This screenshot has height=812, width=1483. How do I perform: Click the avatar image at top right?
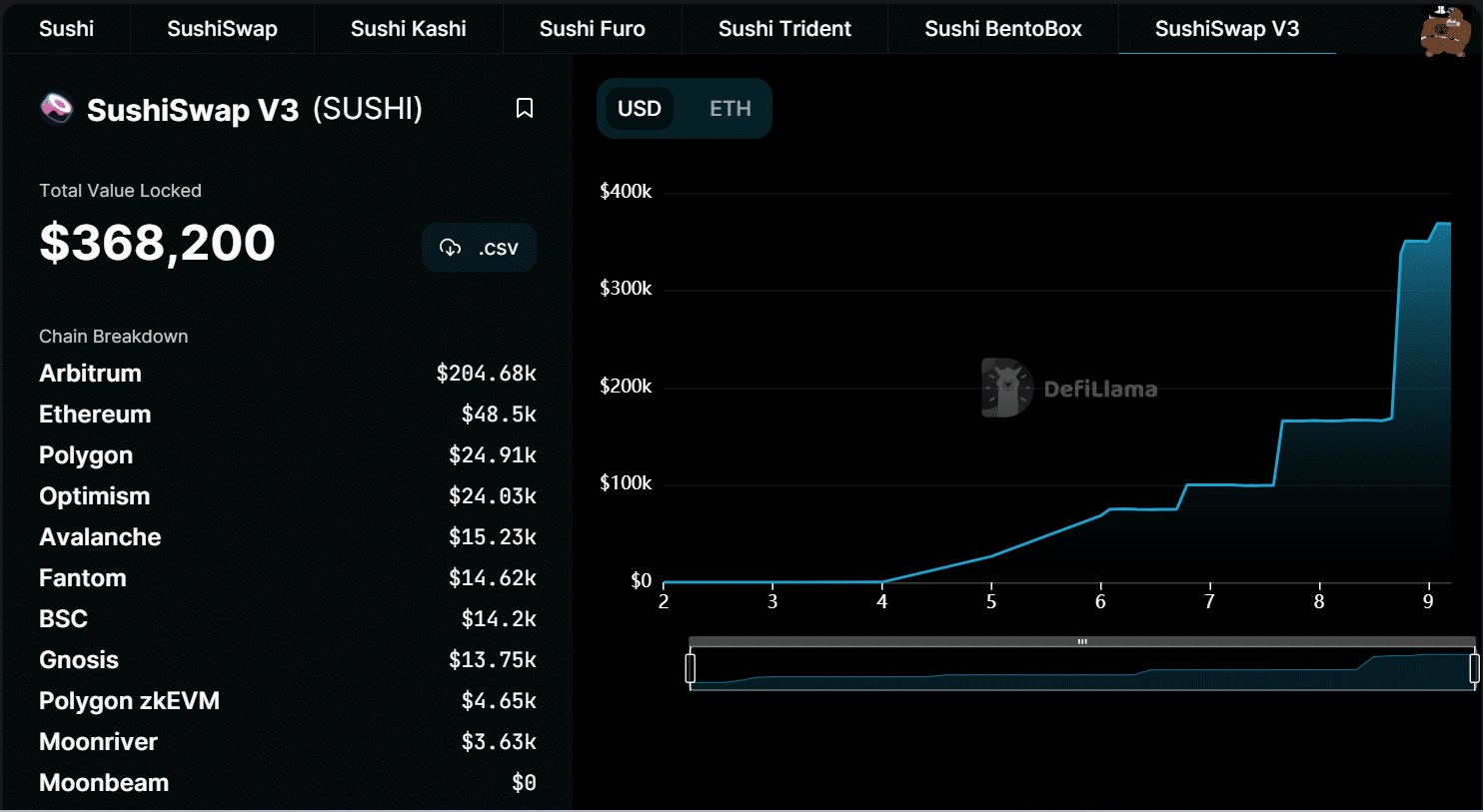click(1445, 31)
